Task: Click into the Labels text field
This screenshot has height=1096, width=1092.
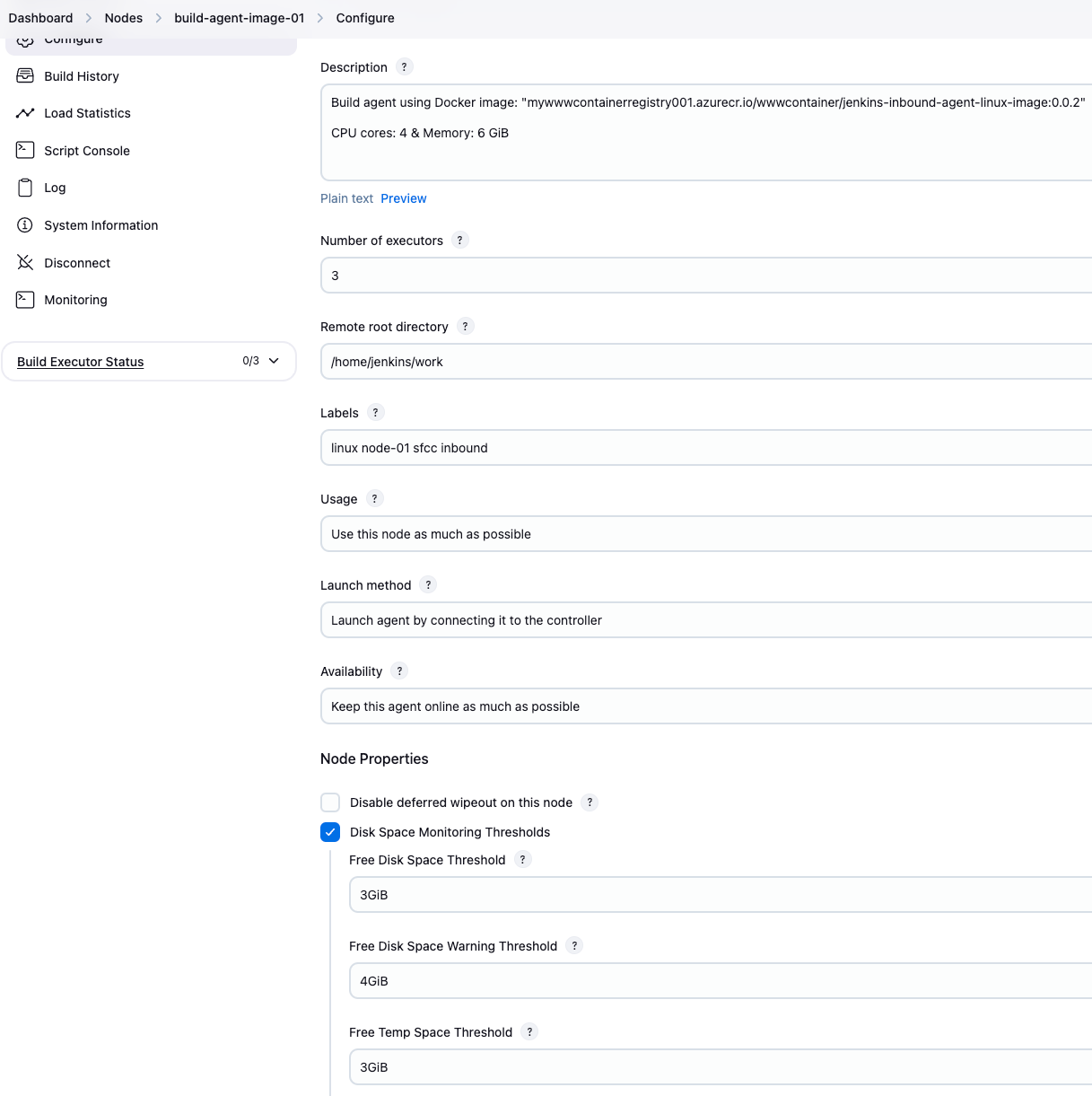Action: pos(706,448)
